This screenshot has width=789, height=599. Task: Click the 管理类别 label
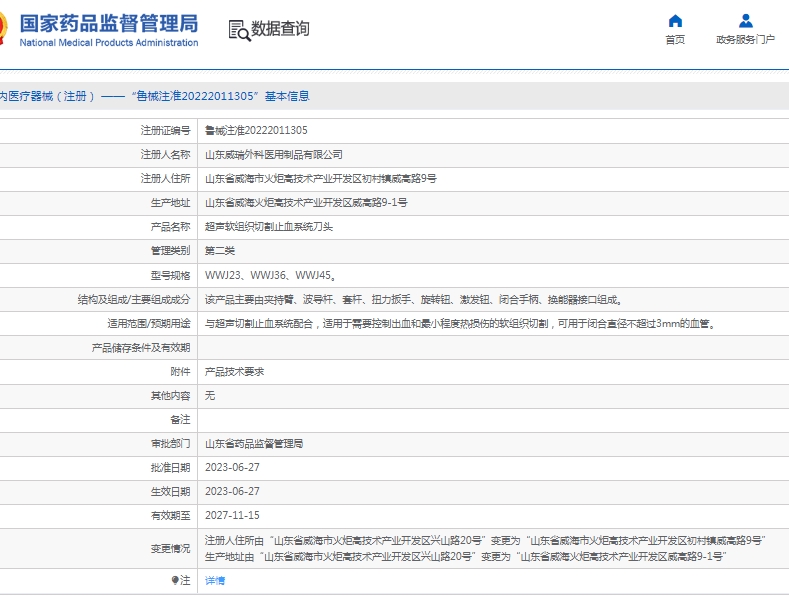tap(171, 251)
